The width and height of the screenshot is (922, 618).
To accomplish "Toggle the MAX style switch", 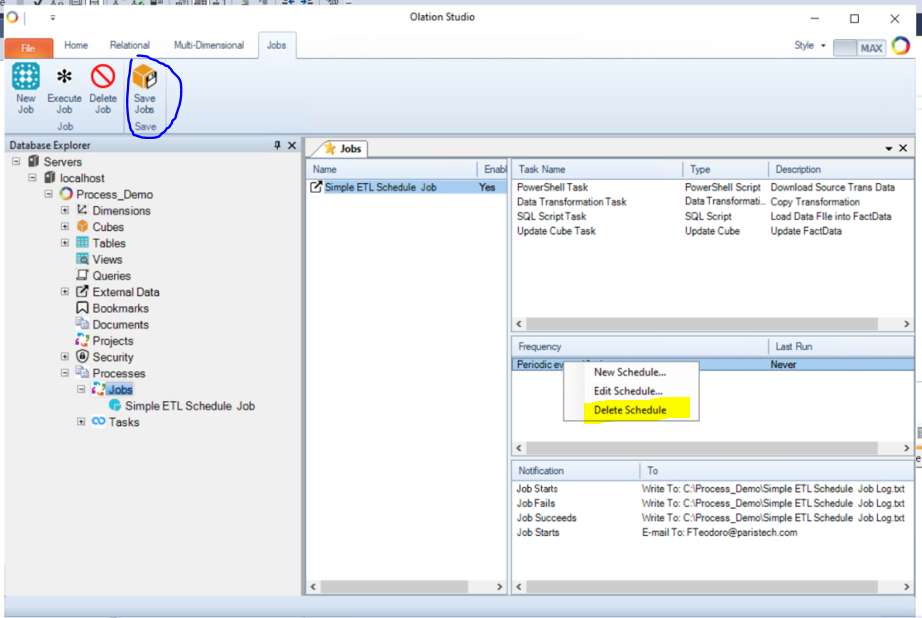I will [859, 48].
